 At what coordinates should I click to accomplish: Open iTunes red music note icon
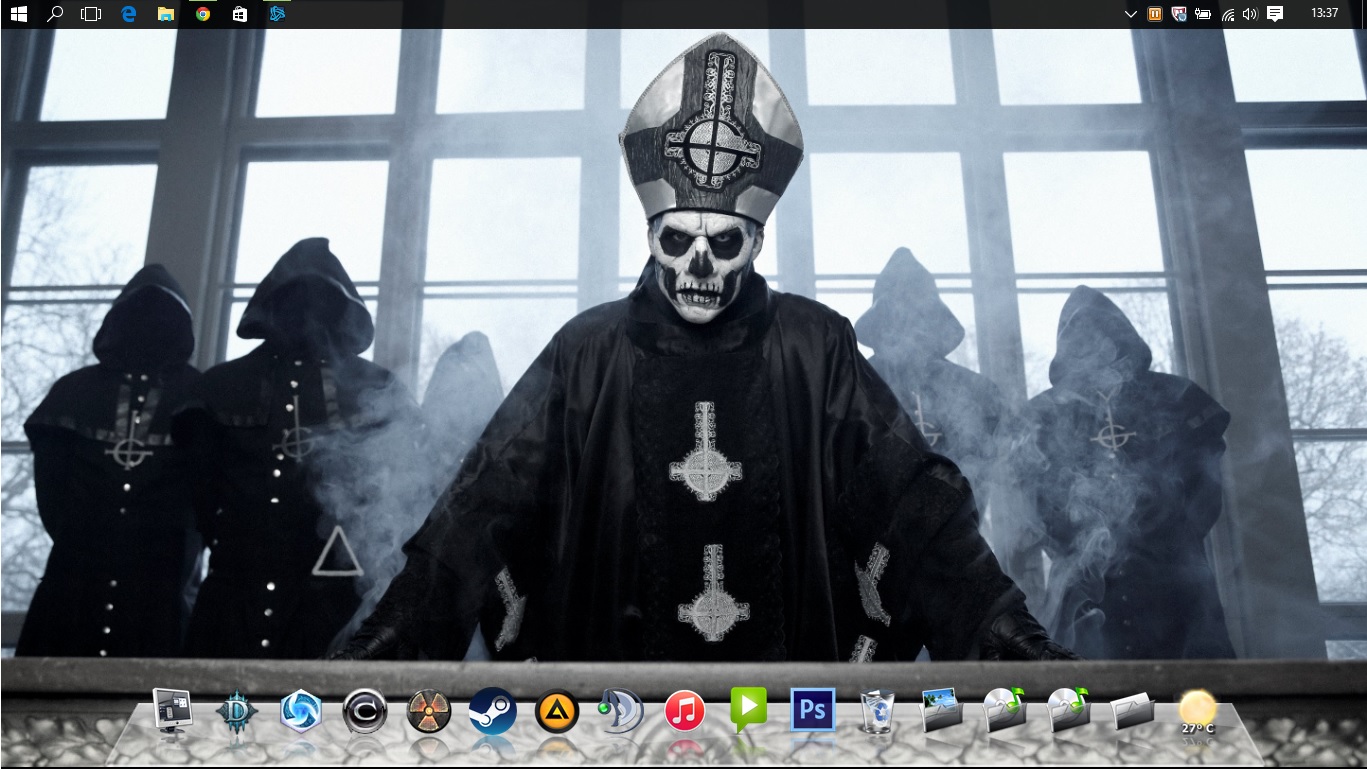(685, 711)
